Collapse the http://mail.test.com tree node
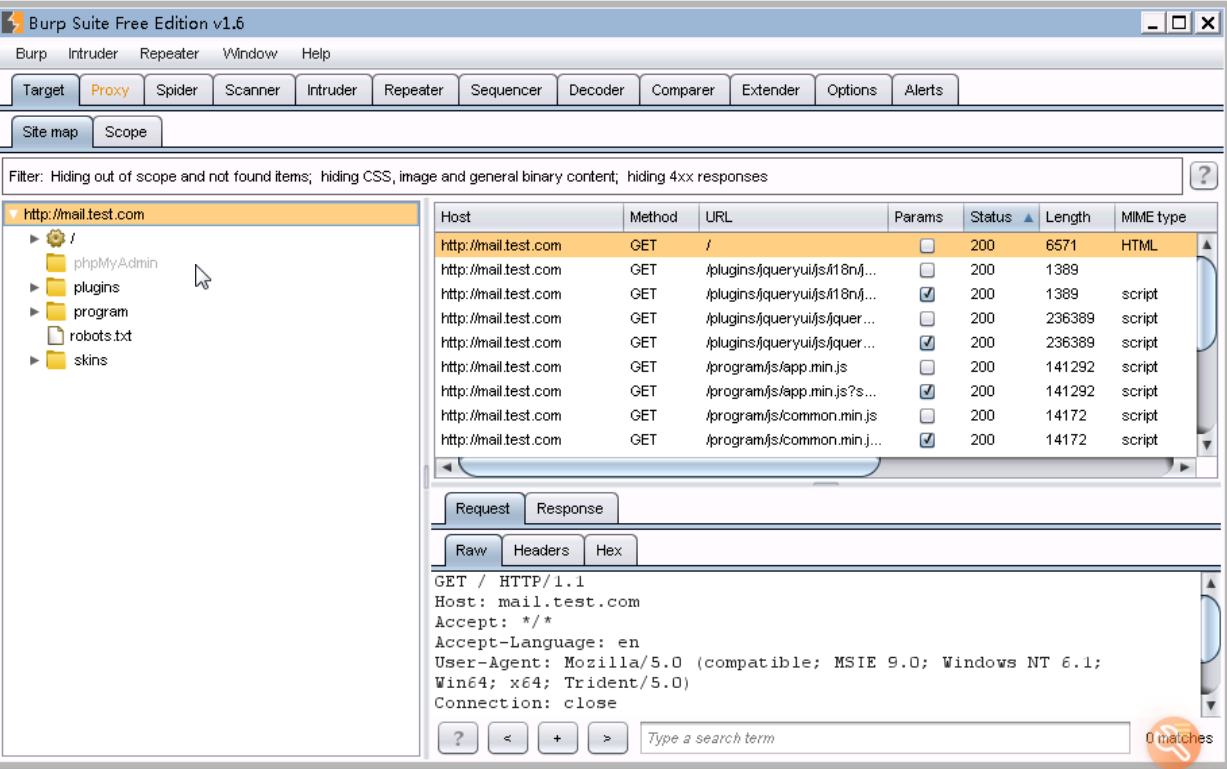1227x769 pixels. tap(13, 214)
